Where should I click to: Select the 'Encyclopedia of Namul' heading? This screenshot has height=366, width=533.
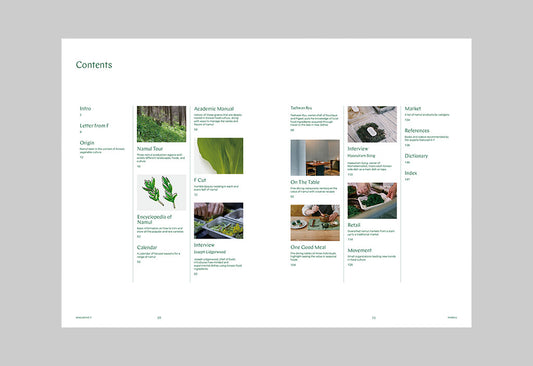pos(154,219)
